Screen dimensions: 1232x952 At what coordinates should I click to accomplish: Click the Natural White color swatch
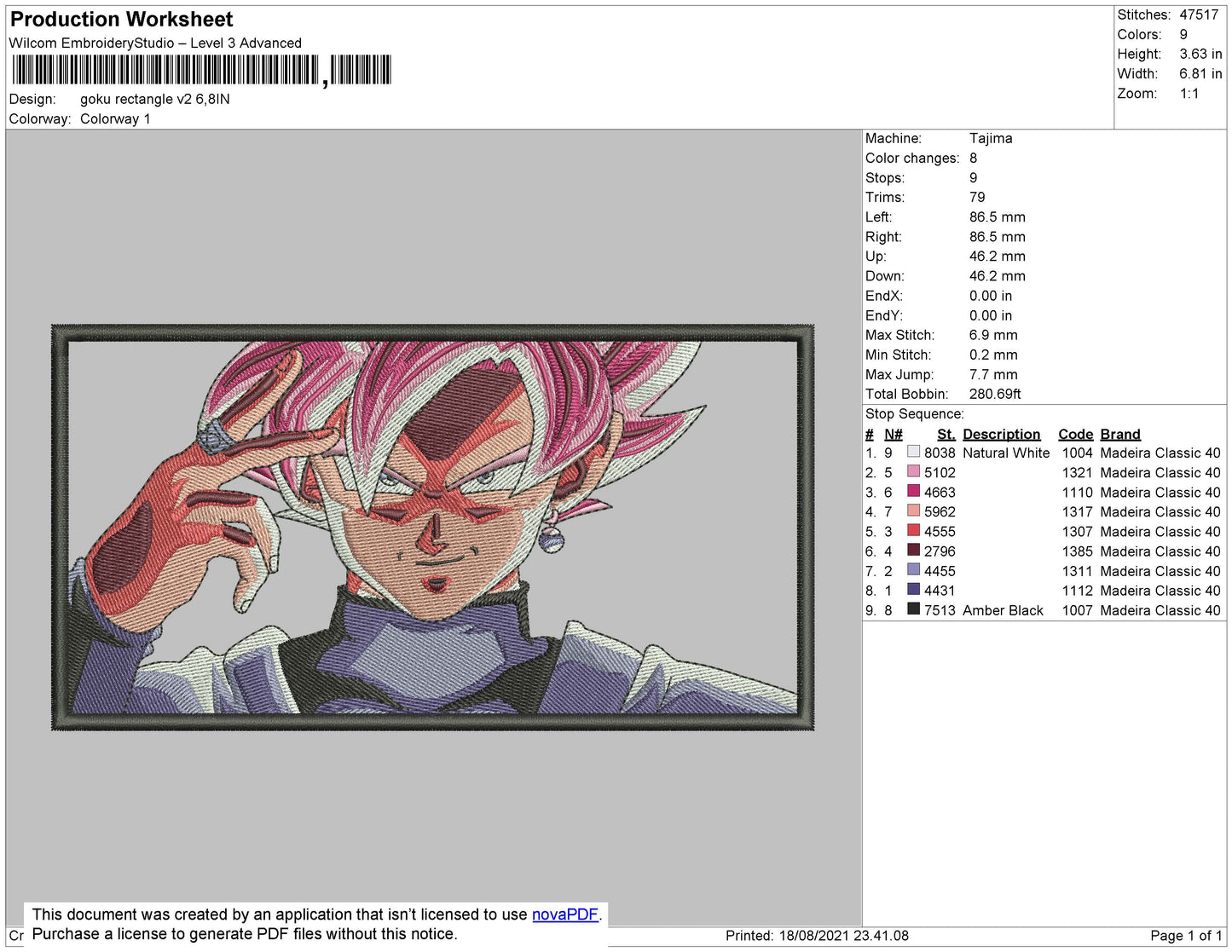point(913,453)
